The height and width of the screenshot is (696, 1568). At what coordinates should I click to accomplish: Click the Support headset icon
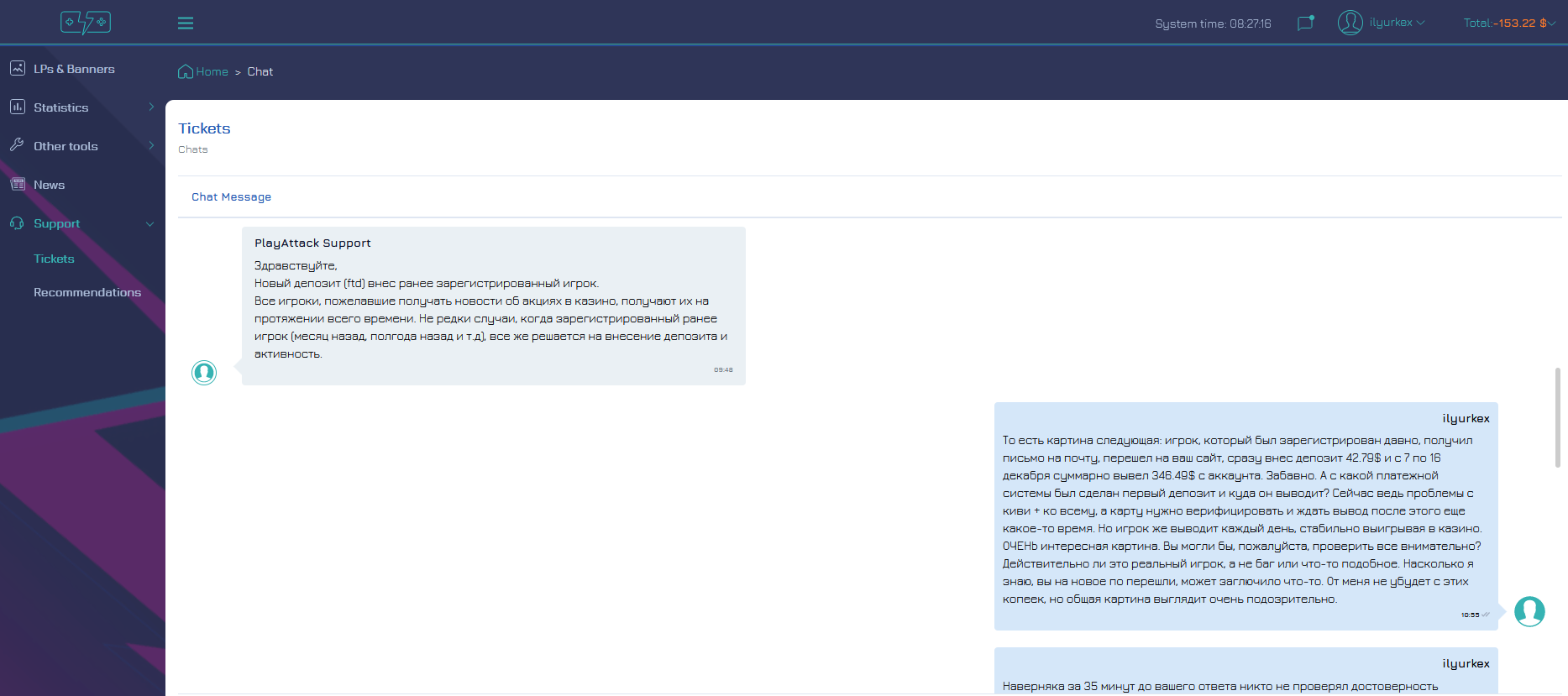(x=18, y=223)
